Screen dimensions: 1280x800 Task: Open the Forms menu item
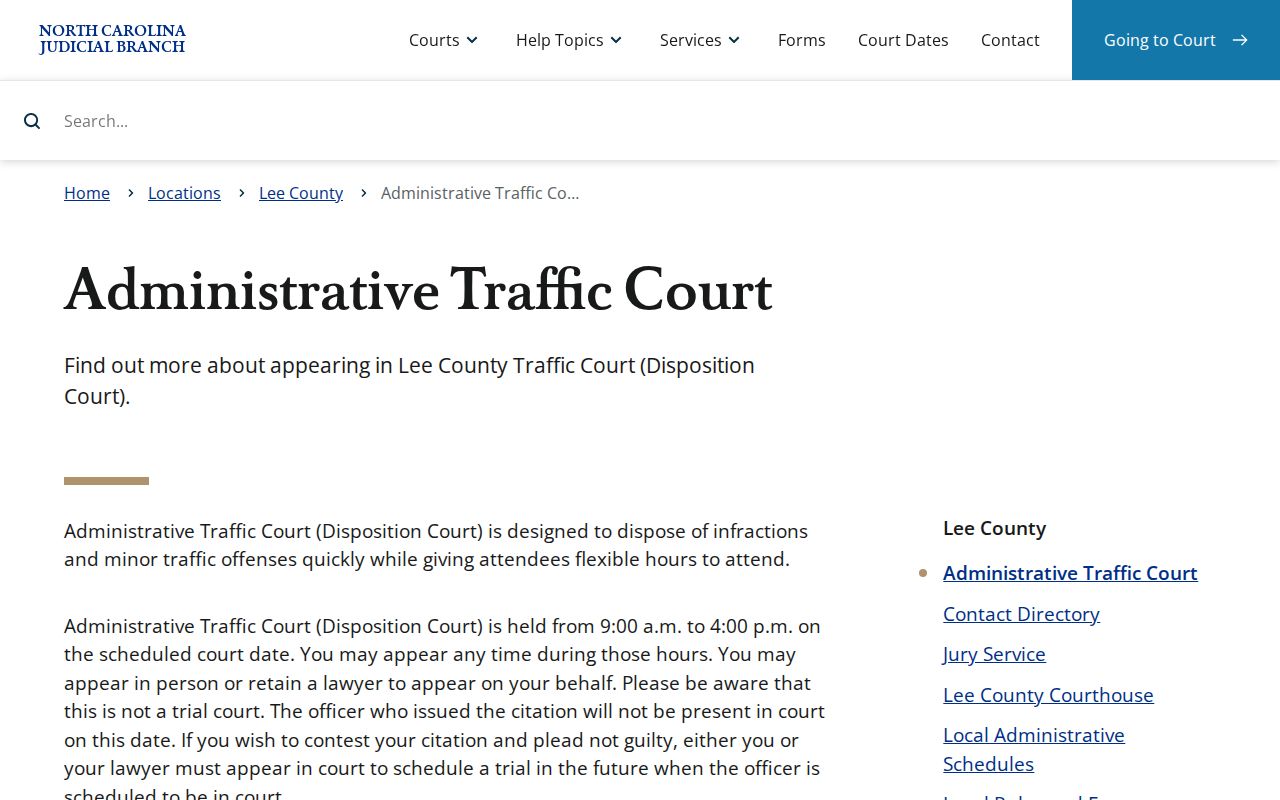pos(802,40)
